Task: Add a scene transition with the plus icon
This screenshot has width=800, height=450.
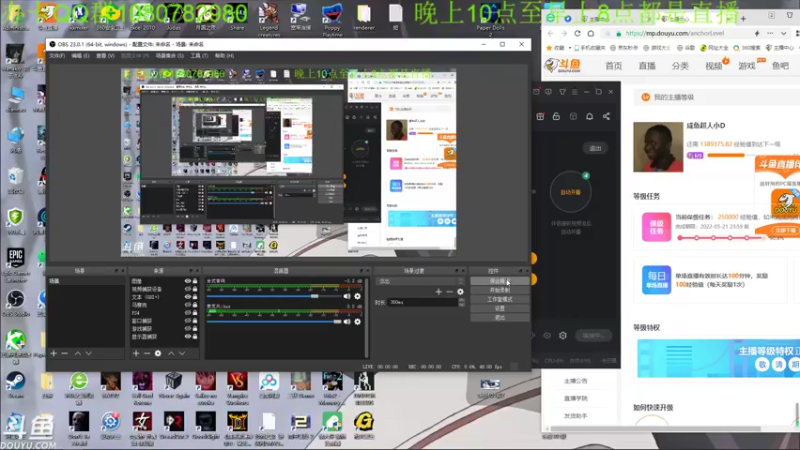Action: point(438,292)
